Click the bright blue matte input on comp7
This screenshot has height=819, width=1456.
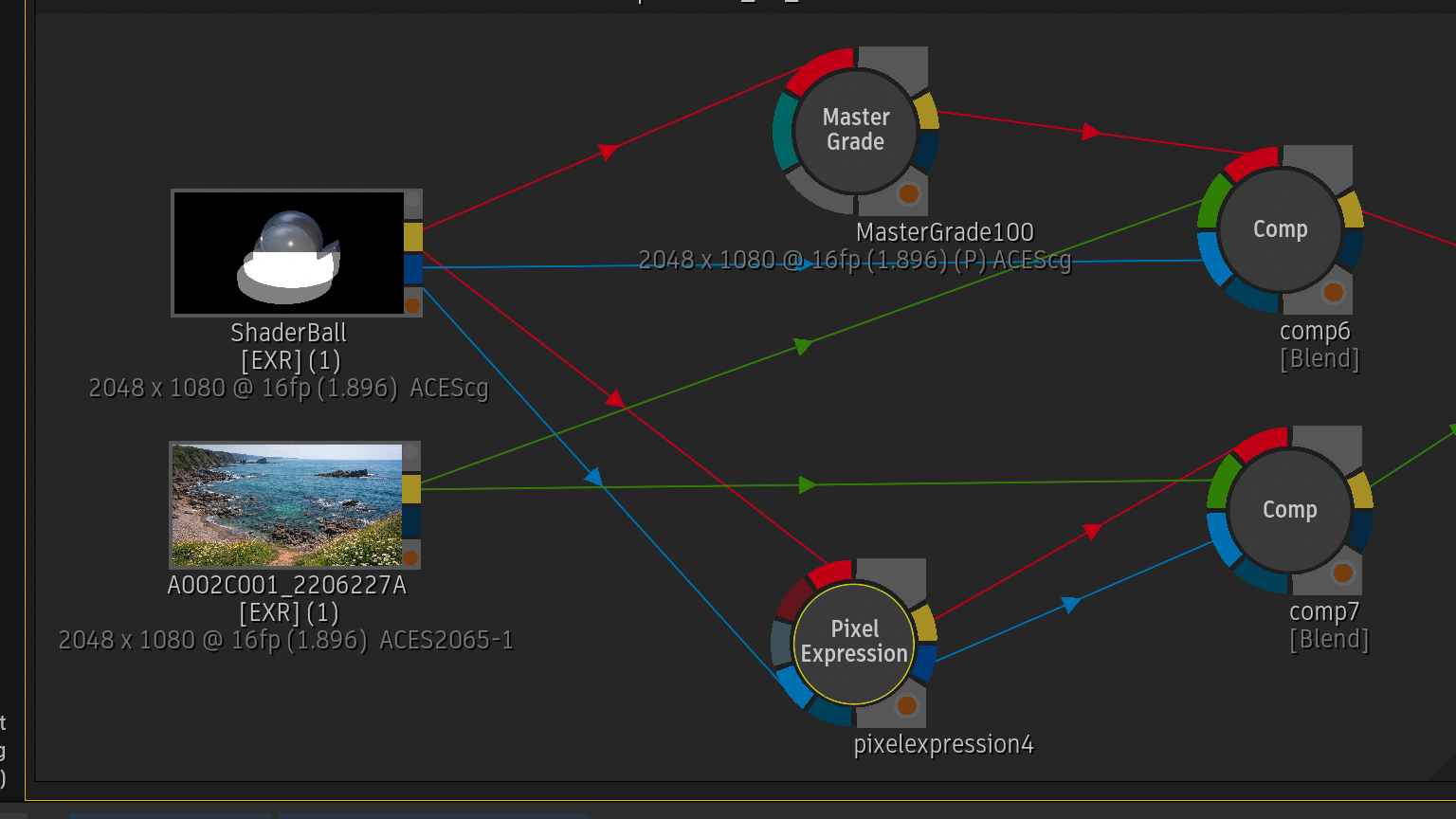[1224, 537]
